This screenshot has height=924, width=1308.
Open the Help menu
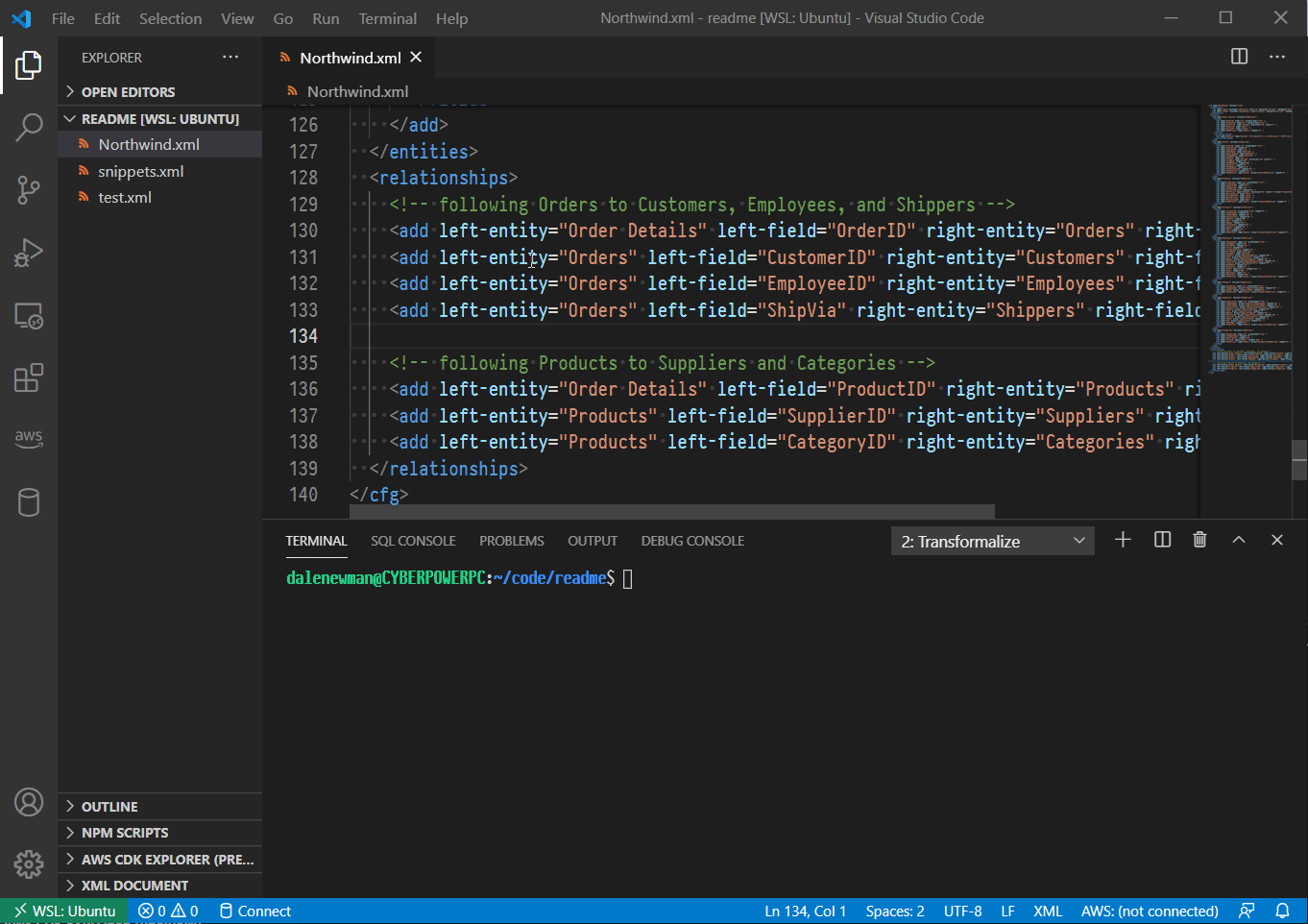[x=451, y=18]
